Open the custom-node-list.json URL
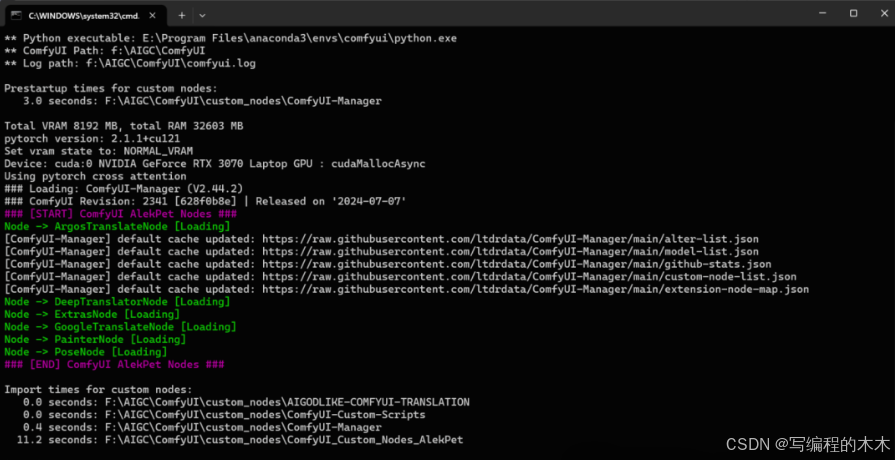This screenshot has height=460, width=895. pyautogui.click(x=529, y=277)
